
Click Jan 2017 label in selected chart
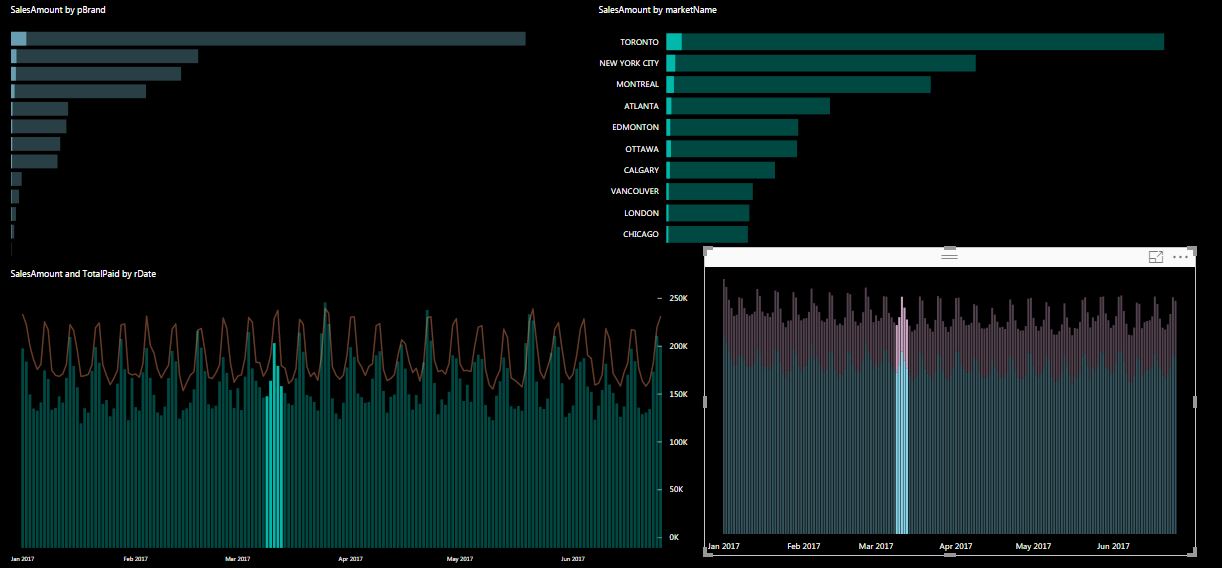click(x=723, y=546)
